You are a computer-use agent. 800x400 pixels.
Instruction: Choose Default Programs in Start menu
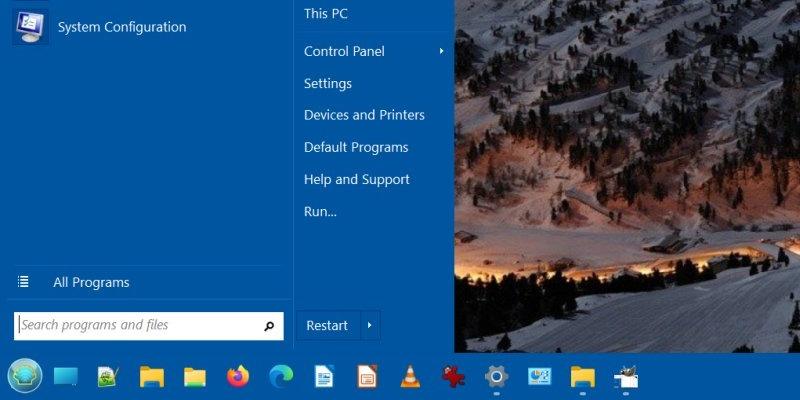tap(356, 147)
